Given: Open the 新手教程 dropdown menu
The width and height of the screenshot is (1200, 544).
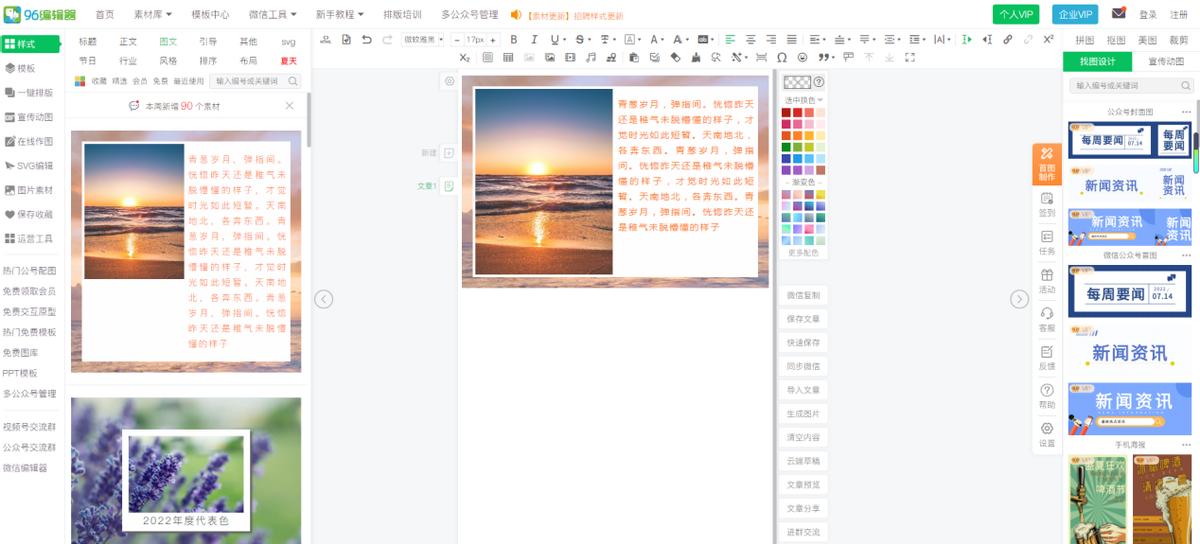Looking at the screenshot, I should click(339, 15).
